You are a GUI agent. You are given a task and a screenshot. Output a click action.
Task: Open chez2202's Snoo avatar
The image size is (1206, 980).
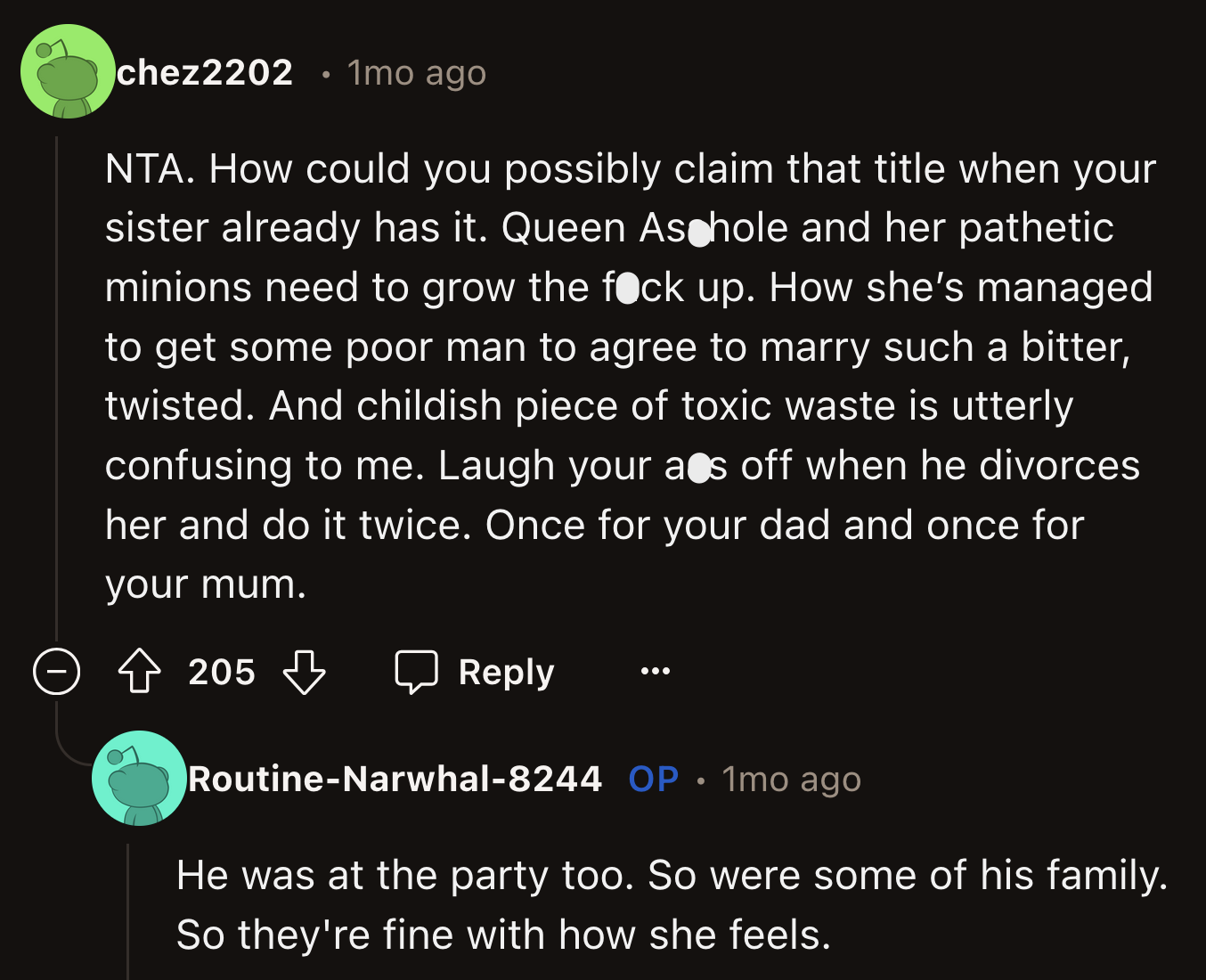click(68, 71)
